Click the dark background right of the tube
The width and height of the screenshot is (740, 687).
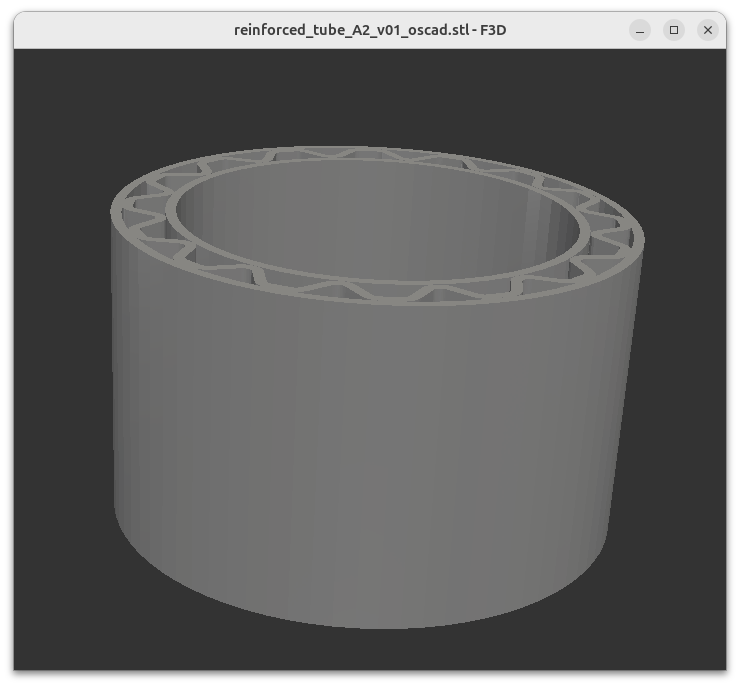680,400
